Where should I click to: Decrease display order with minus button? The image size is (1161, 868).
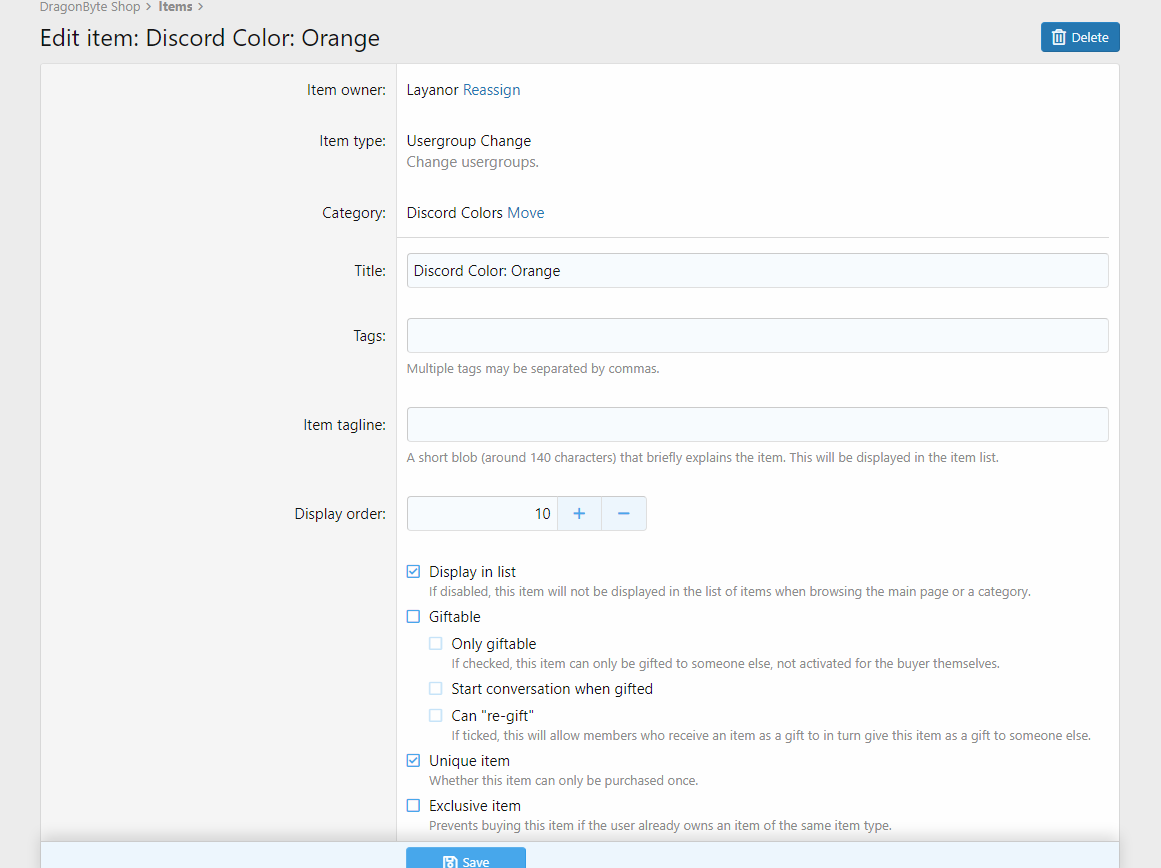tap(623, 513)
